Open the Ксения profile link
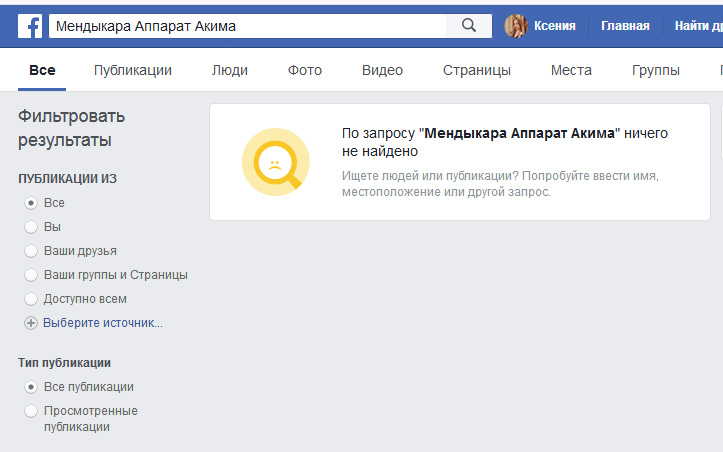 [x=555, y=26]
